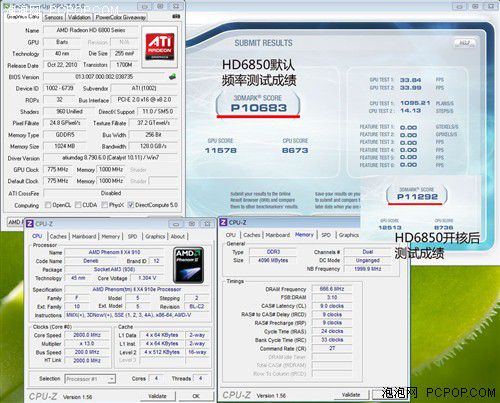Click the right CPU-Z title bar icon
The width and height of the screenshot is (500, 403).
[223, 222]
